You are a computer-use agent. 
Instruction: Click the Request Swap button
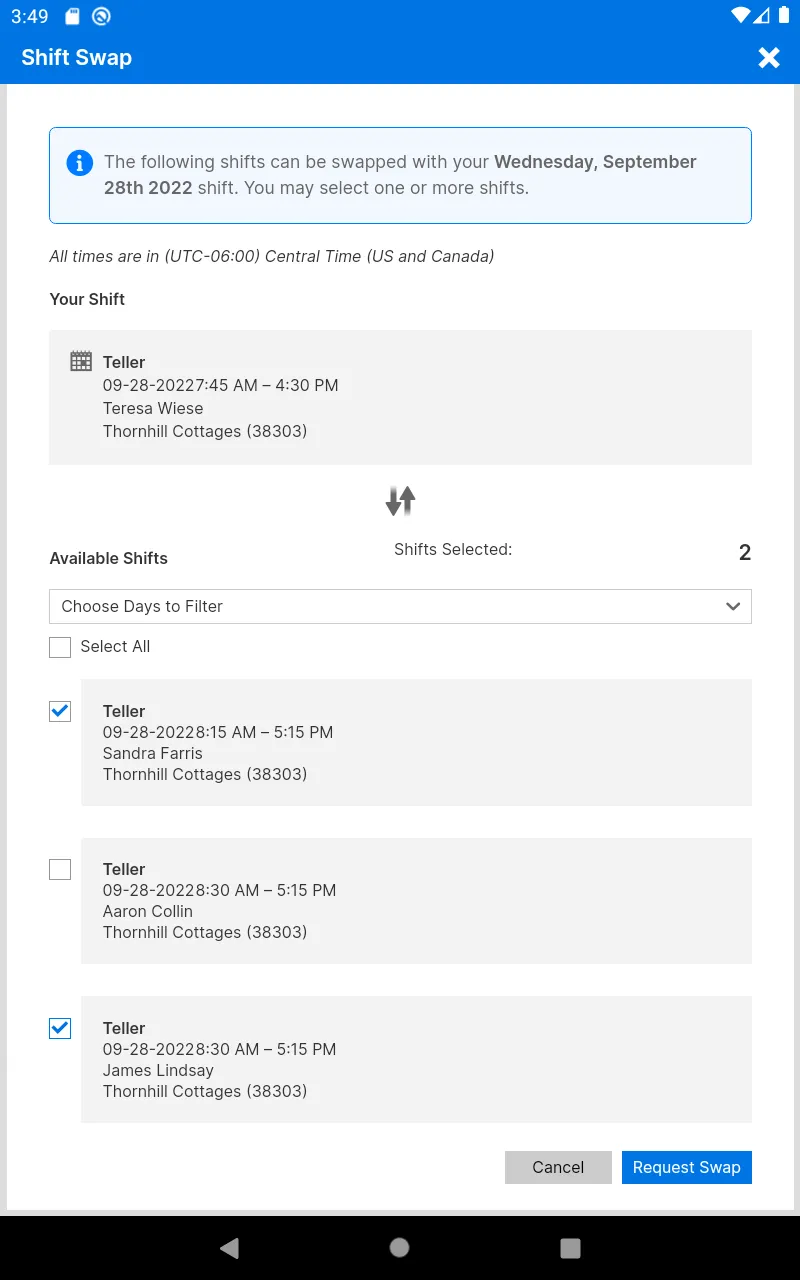[686, 1167]
